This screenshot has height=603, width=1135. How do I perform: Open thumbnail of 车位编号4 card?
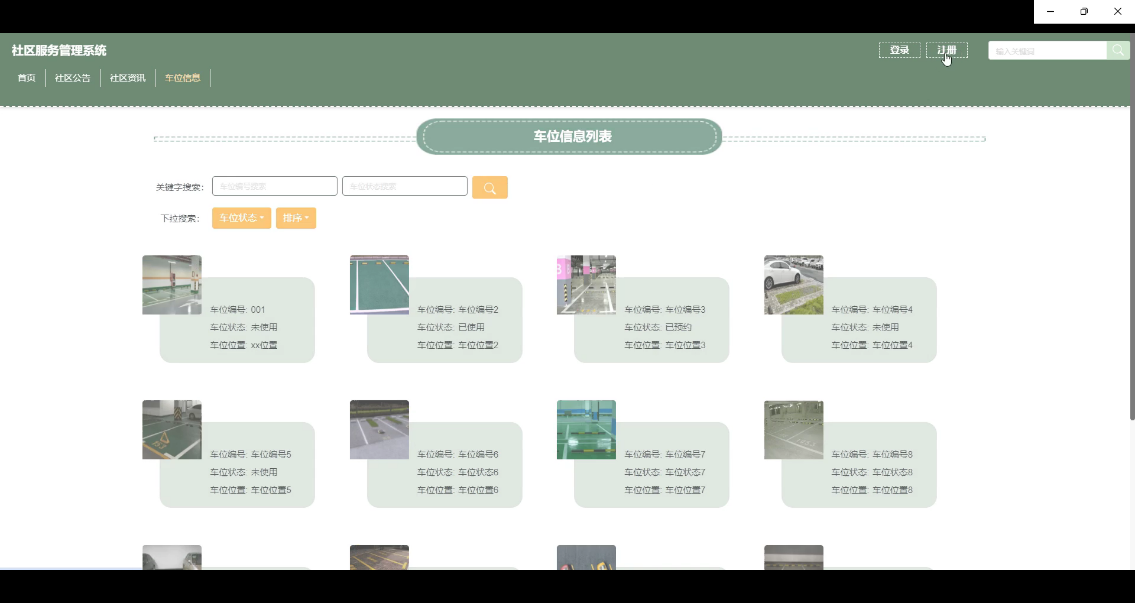793,284
